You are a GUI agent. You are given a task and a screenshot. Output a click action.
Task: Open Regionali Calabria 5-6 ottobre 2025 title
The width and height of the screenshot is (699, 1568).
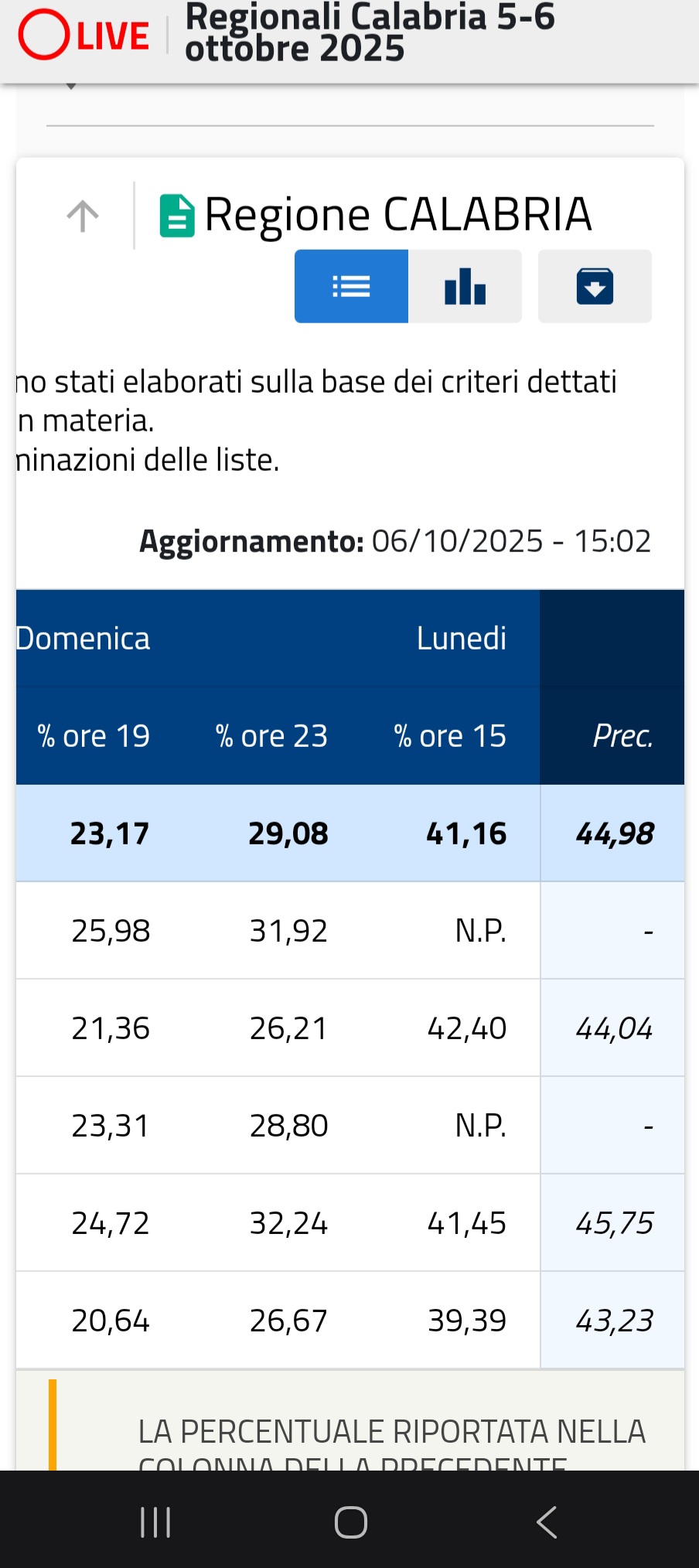[x=370, y=32]
